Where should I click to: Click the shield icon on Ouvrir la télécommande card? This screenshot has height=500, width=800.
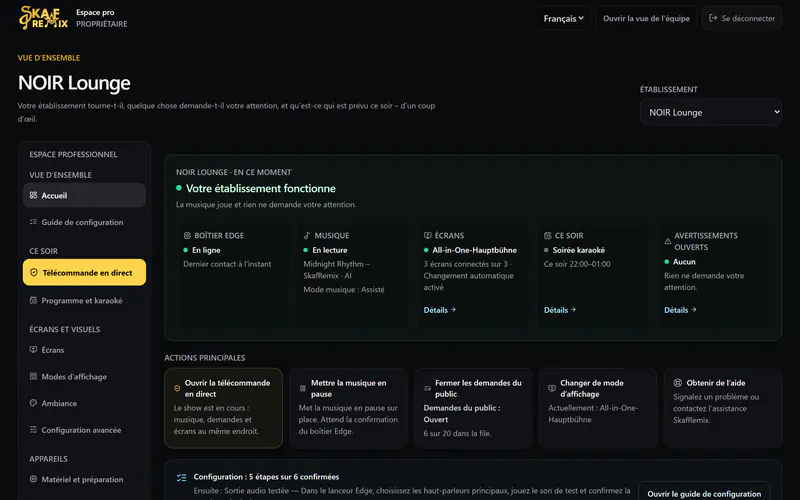pyautogui.click(x=177, y=388)
